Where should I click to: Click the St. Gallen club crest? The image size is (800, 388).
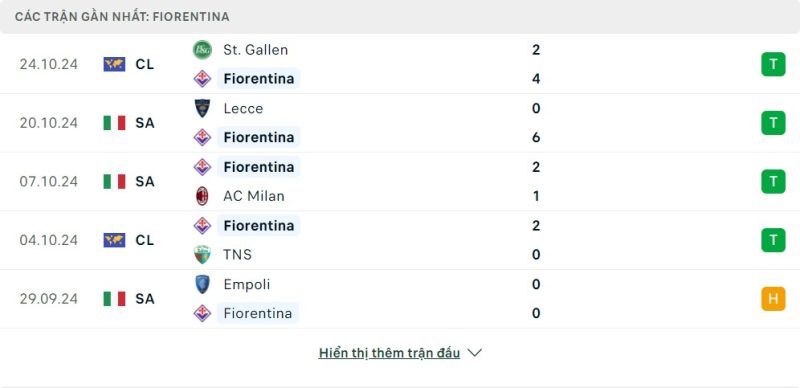pos(202,50)
